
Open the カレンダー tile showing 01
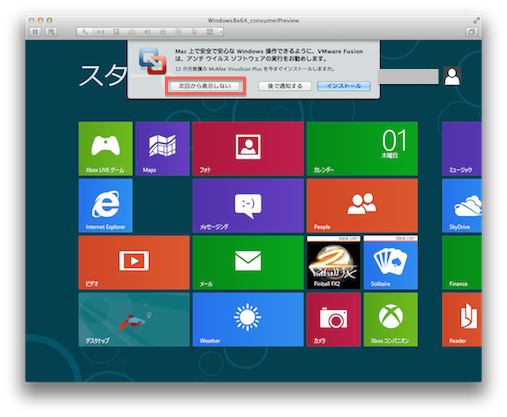(362, 149)
